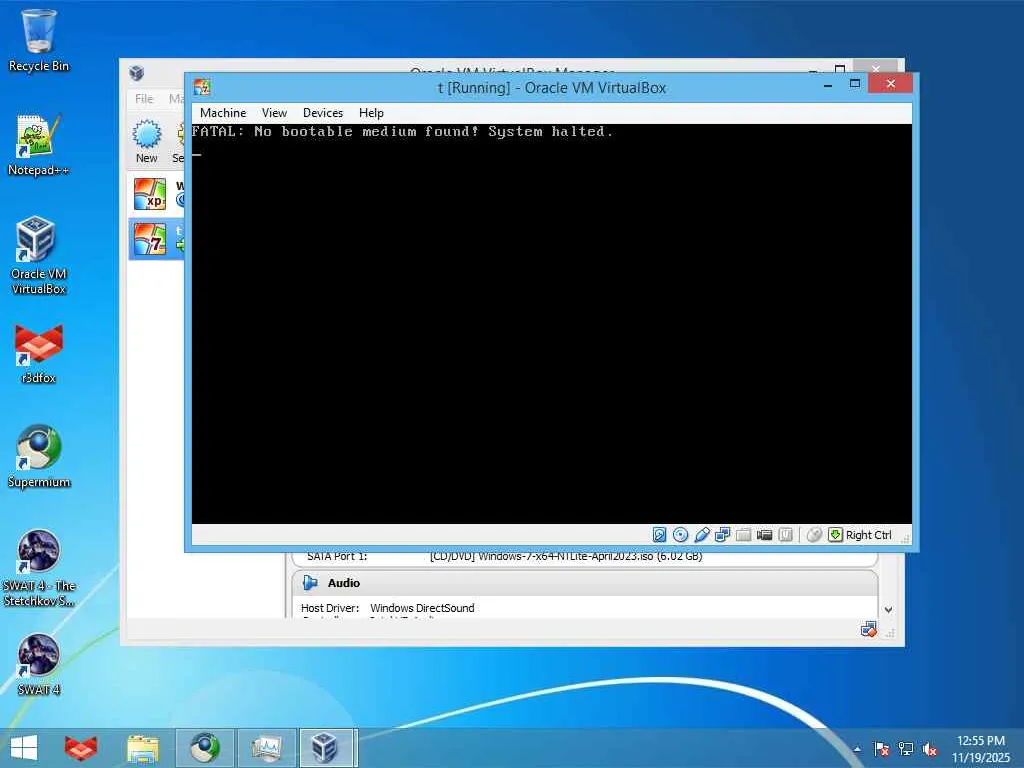Click the Audio section header
Image resolution: width=1024 pixels, height=768 pixels.
pos(584,583)
